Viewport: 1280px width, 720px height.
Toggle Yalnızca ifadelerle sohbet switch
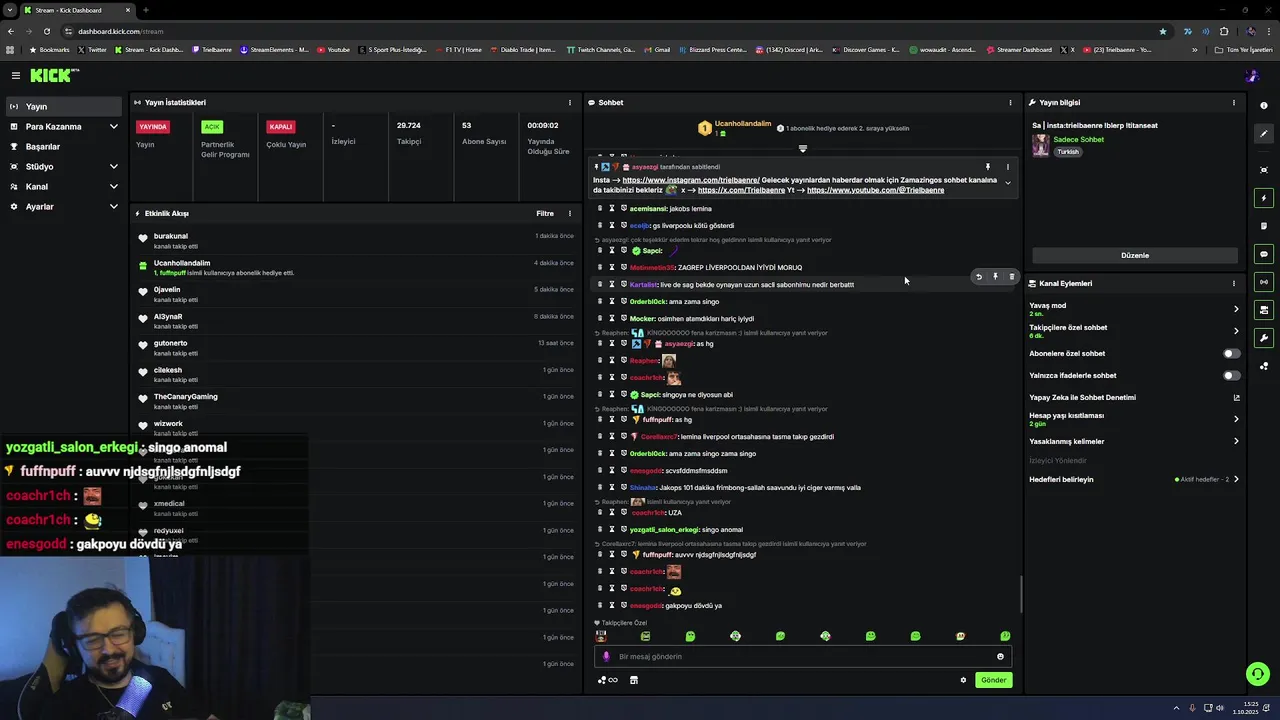coord(1232,375)
